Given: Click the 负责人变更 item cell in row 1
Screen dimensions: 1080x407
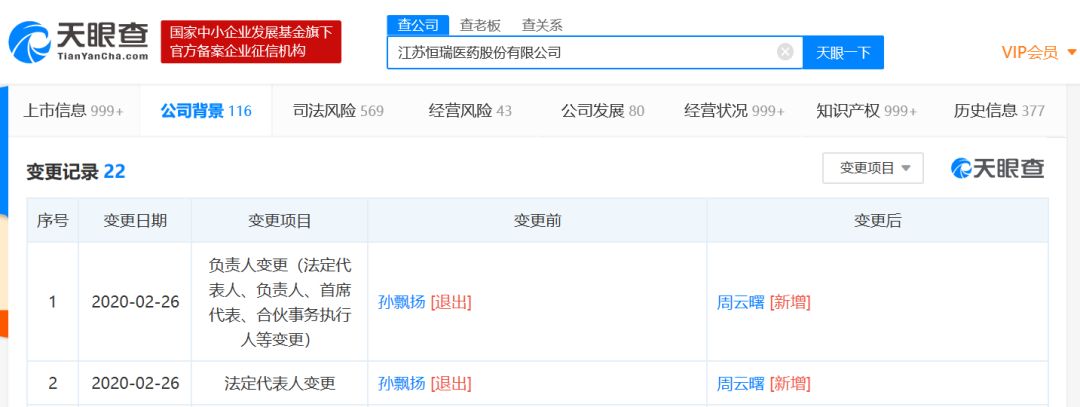Looking at the screenshot, I should pyautogui.click(x=280, y=302).
